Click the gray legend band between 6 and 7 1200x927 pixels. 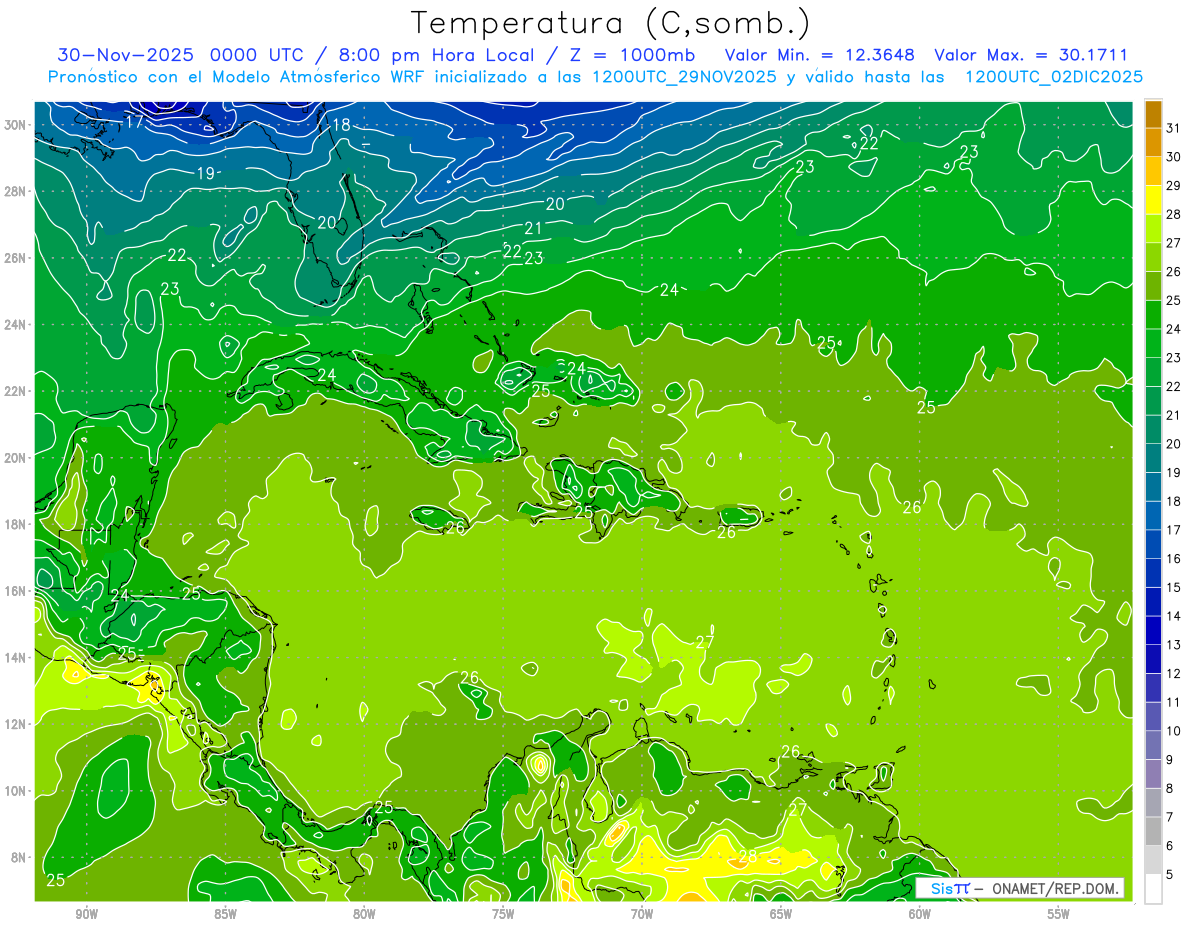(x=1153, y=832)
